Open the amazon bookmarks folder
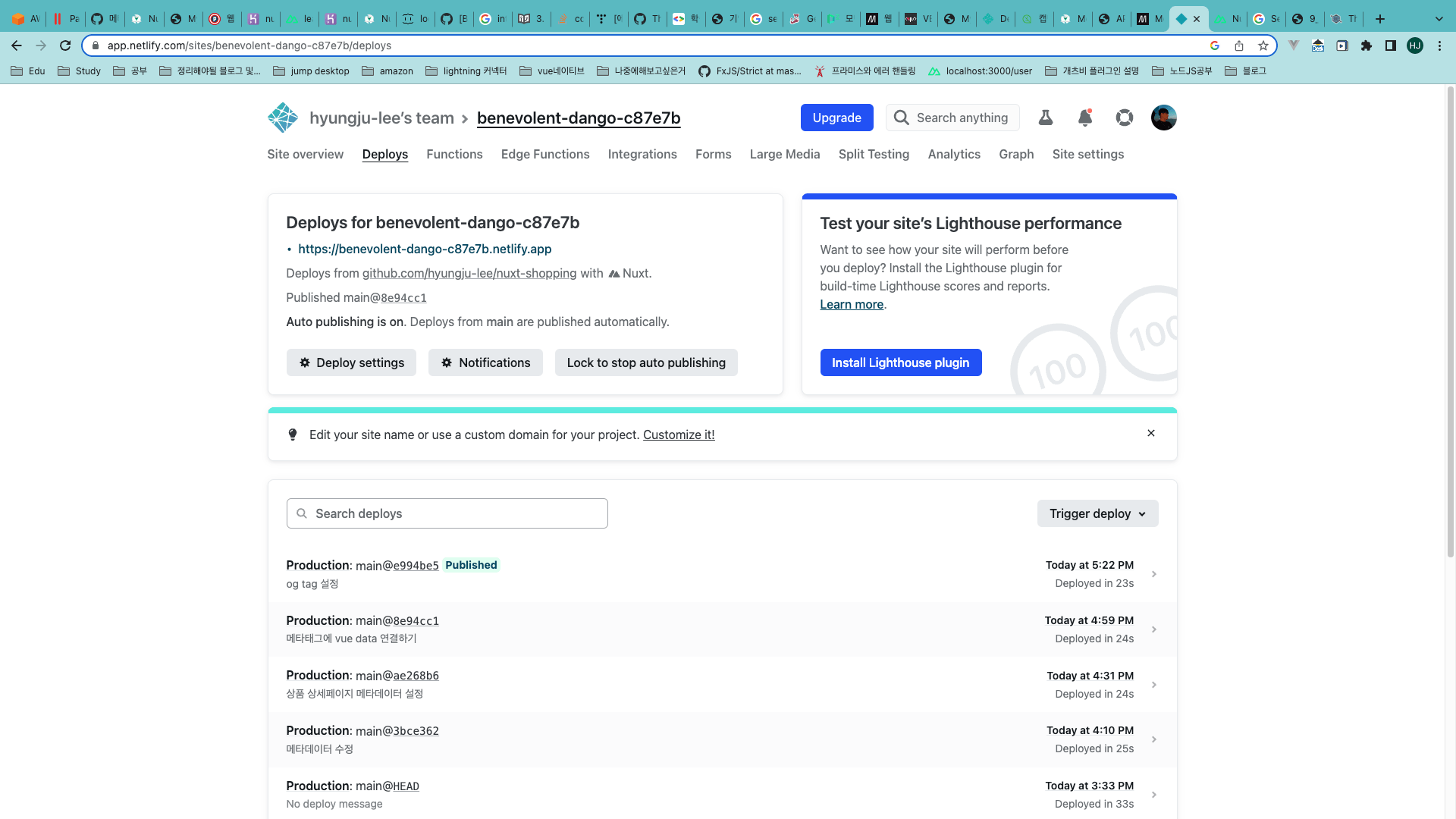1456x819 pixels. 388,71
